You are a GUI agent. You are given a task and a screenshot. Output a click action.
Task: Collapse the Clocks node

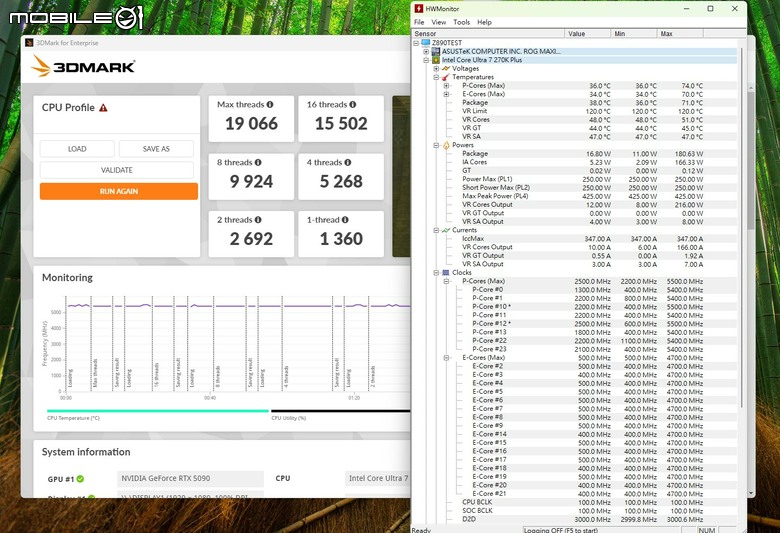[436, 273]
